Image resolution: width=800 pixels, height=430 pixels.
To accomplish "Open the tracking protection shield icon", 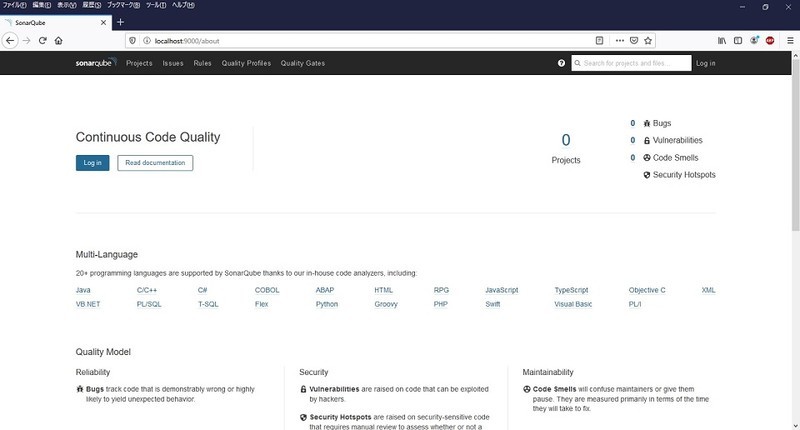I will pyautogui.click(x=132, y=41).
